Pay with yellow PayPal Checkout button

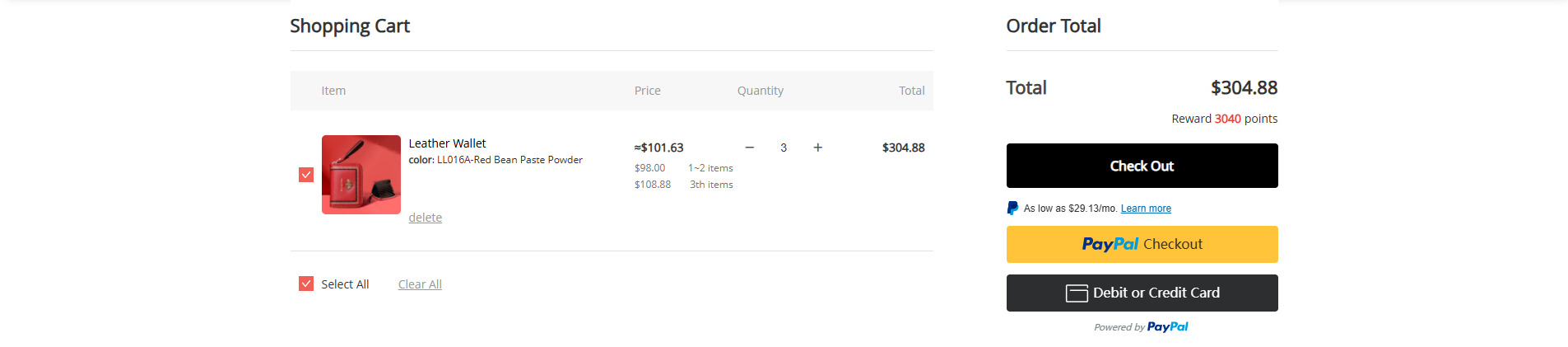tap(1142, 244)
